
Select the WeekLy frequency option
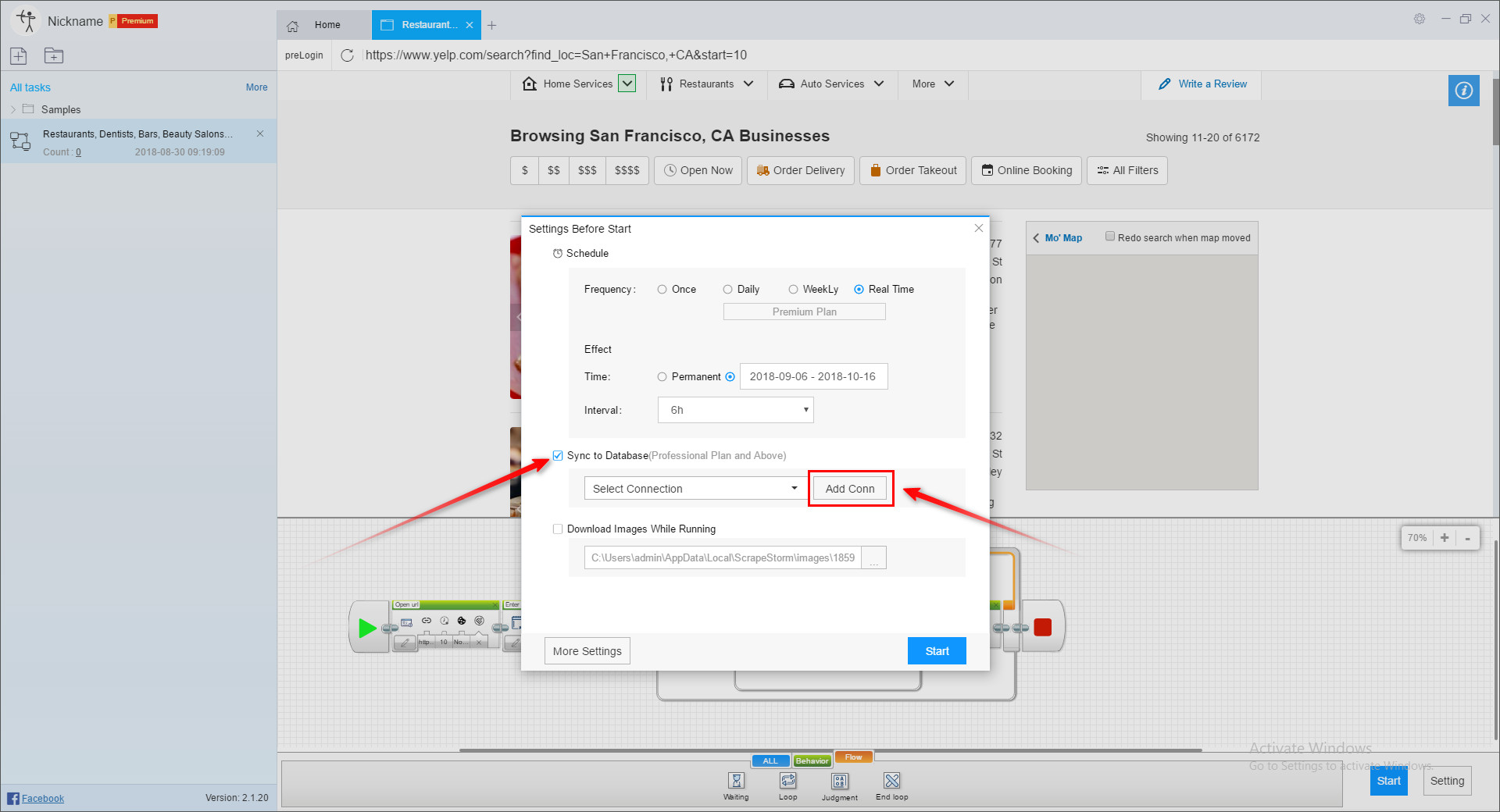click(x=794, y=289)
